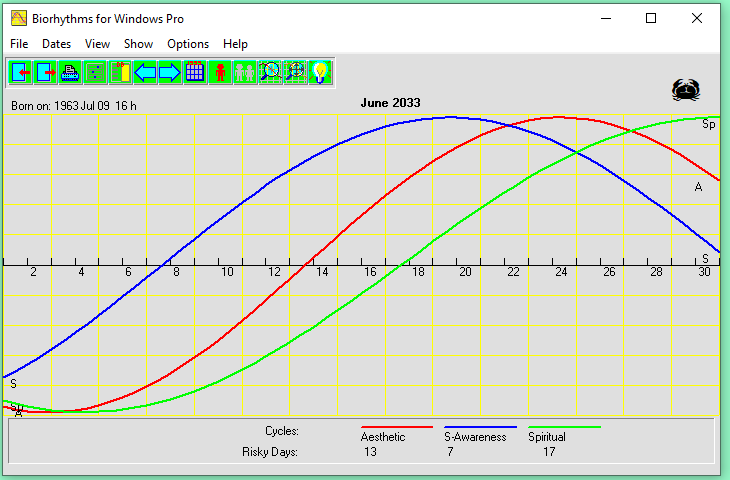Click day 30 on the date axis

coord(704,272)
